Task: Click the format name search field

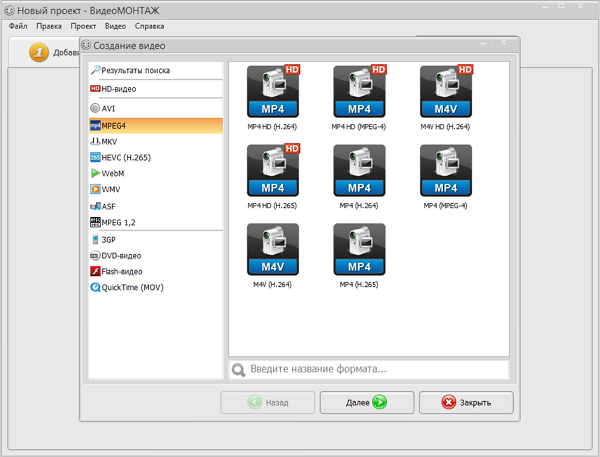Action: pos(369,369)
